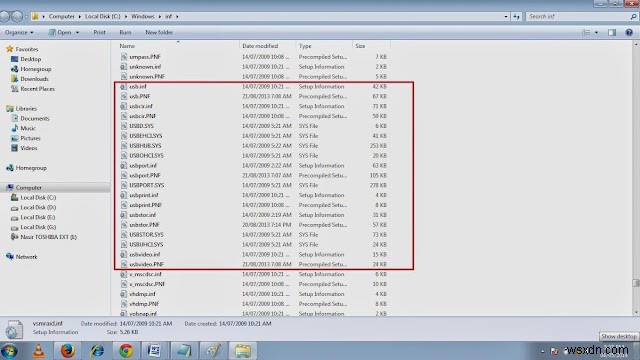Click the Back navigation arrow
The height and width of the screenshot is (360, 640).
pyautogui.click(x=4, y=16)
